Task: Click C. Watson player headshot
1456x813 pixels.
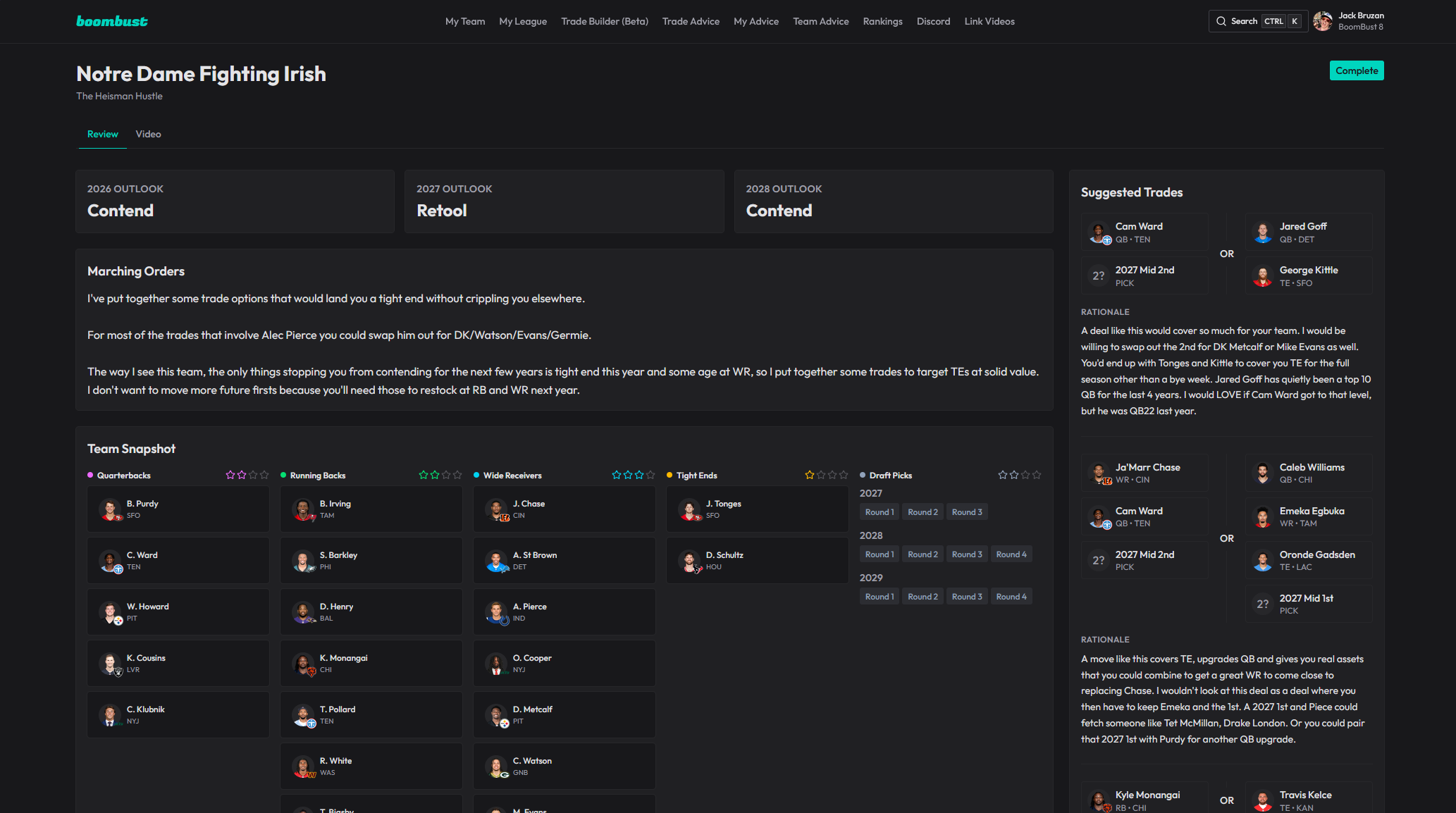Action: point(496,767)
